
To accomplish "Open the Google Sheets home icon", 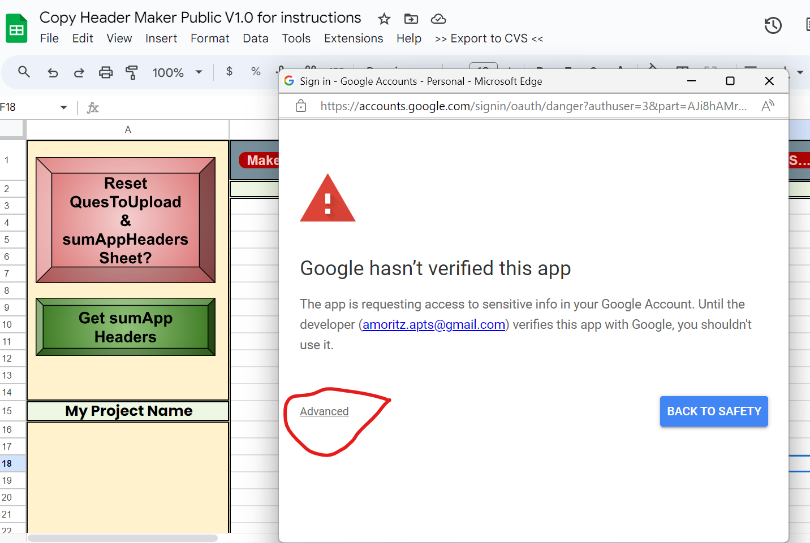I will [x=17, y=28].
